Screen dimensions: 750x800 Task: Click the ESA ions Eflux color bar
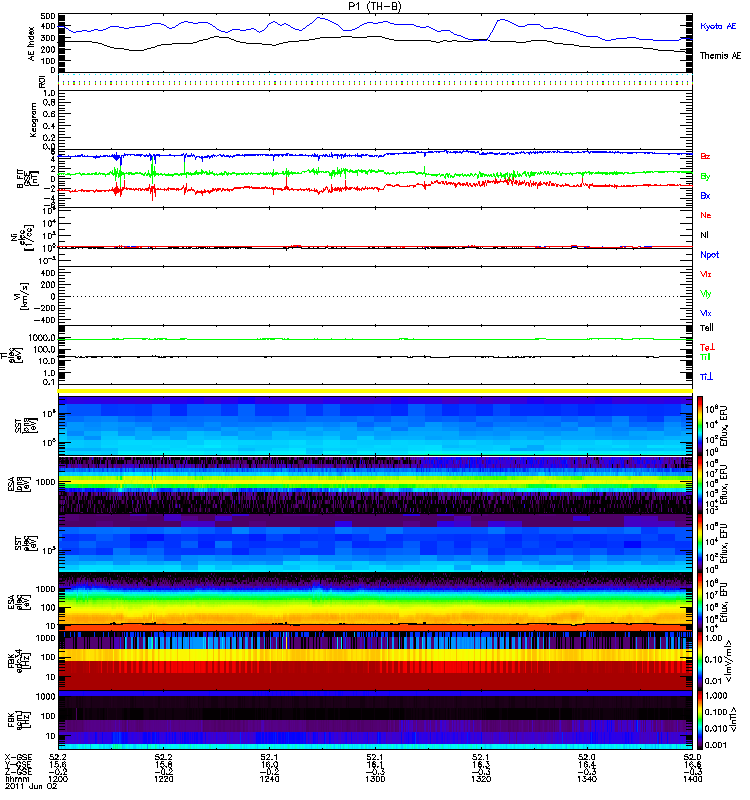click(x=700, y=485)
